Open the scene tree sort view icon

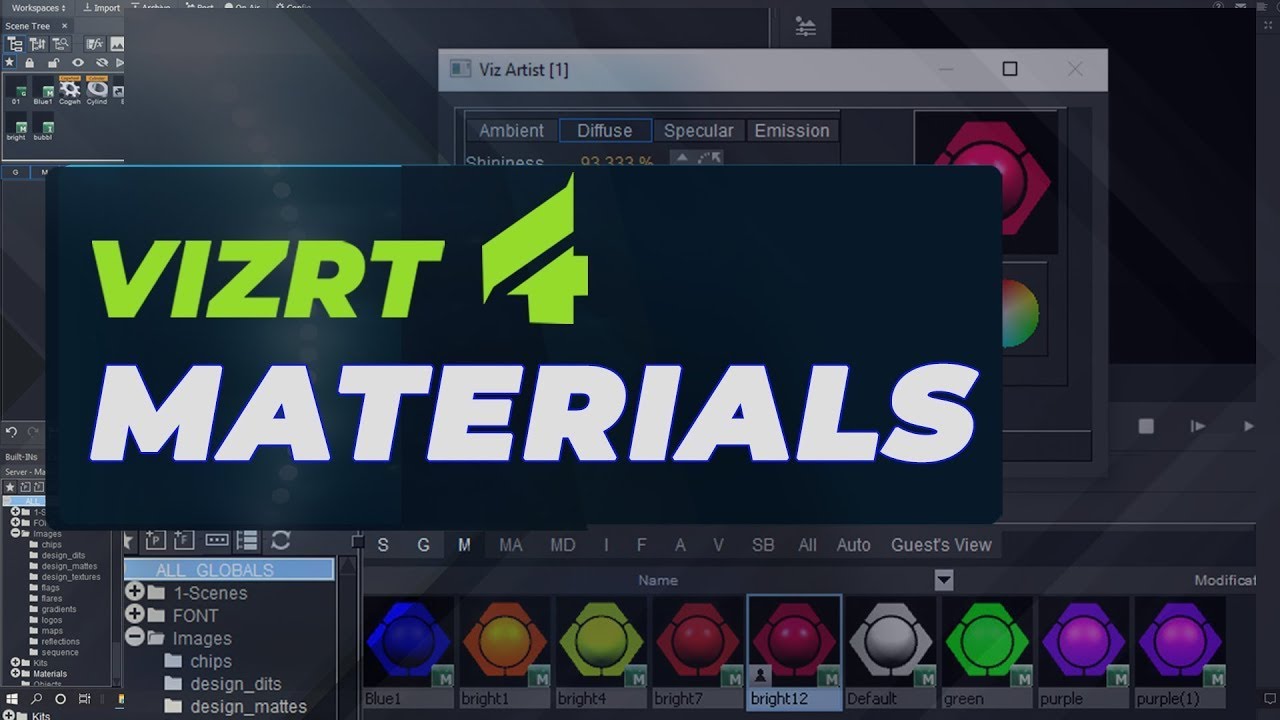[x=38, y=44]
